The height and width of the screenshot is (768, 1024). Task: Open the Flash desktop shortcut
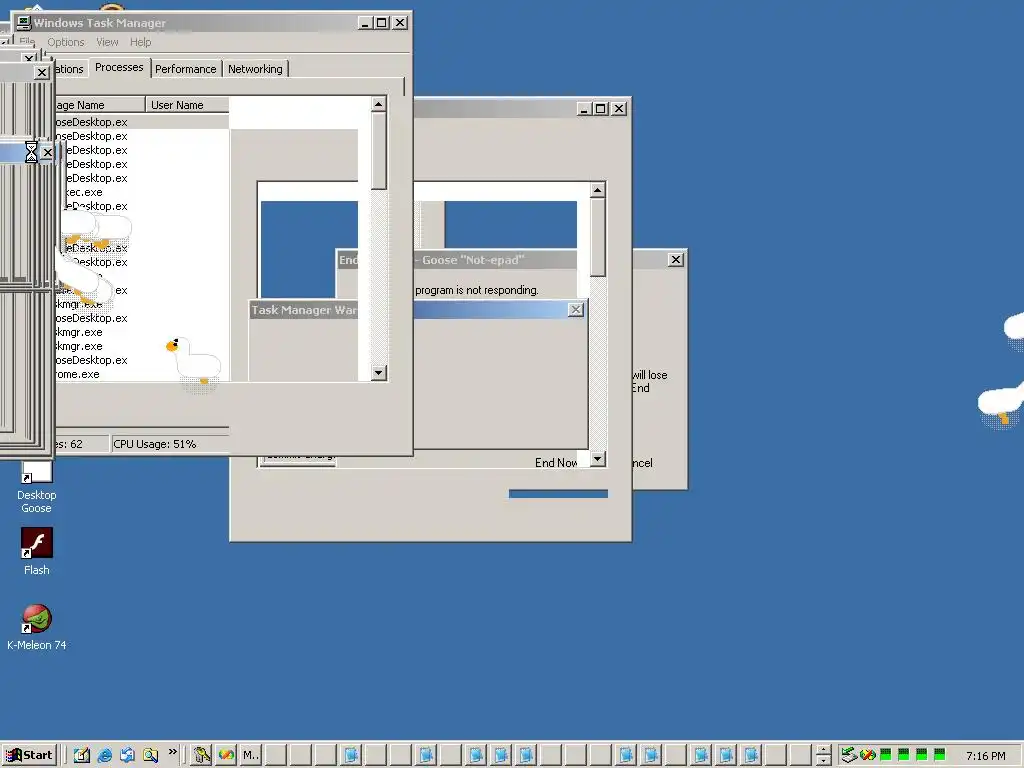[x=37, y=552]
